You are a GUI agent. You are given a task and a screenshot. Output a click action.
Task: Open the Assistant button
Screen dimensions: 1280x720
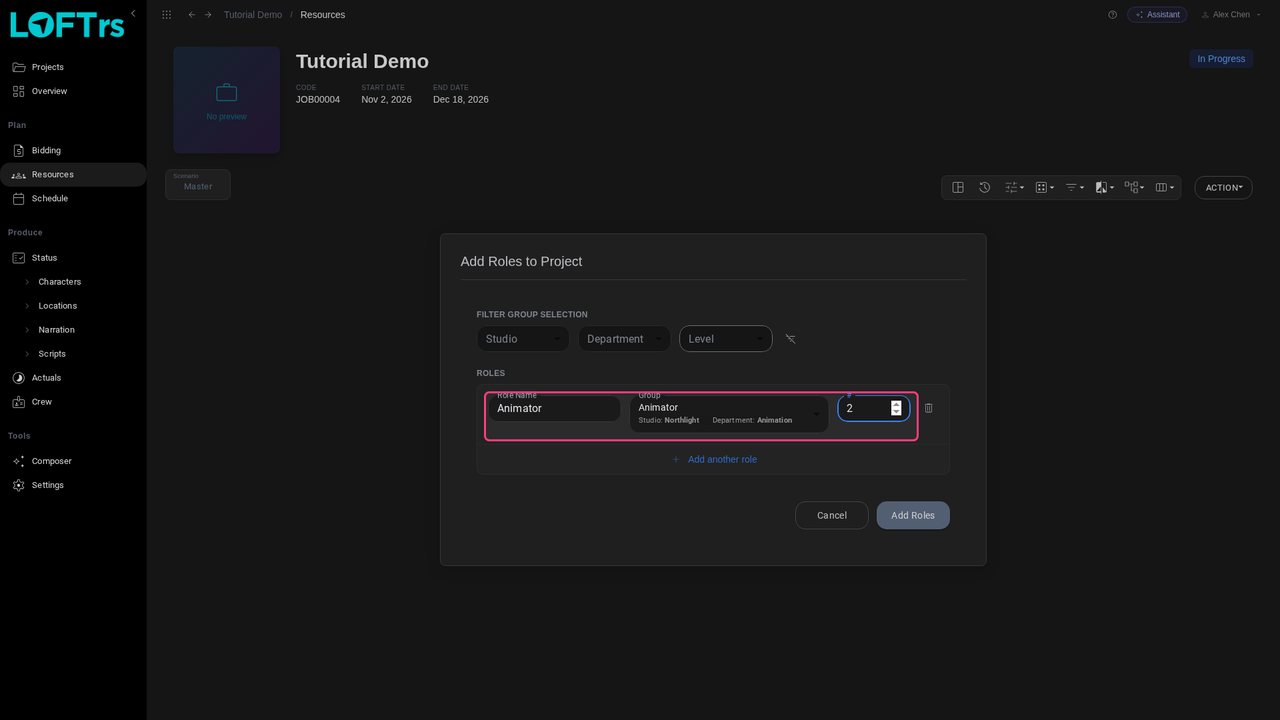(1157, 15)
